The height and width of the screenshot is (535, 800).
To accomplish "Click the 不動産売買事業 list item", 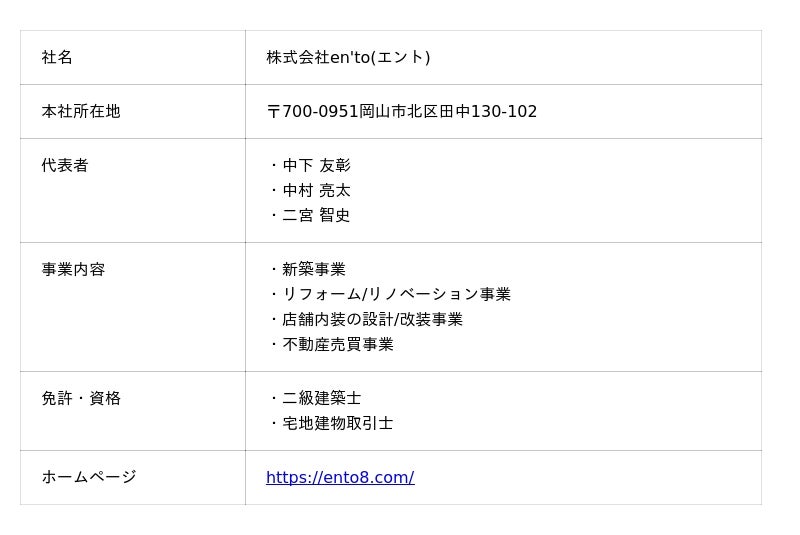I will coord(337,345).
